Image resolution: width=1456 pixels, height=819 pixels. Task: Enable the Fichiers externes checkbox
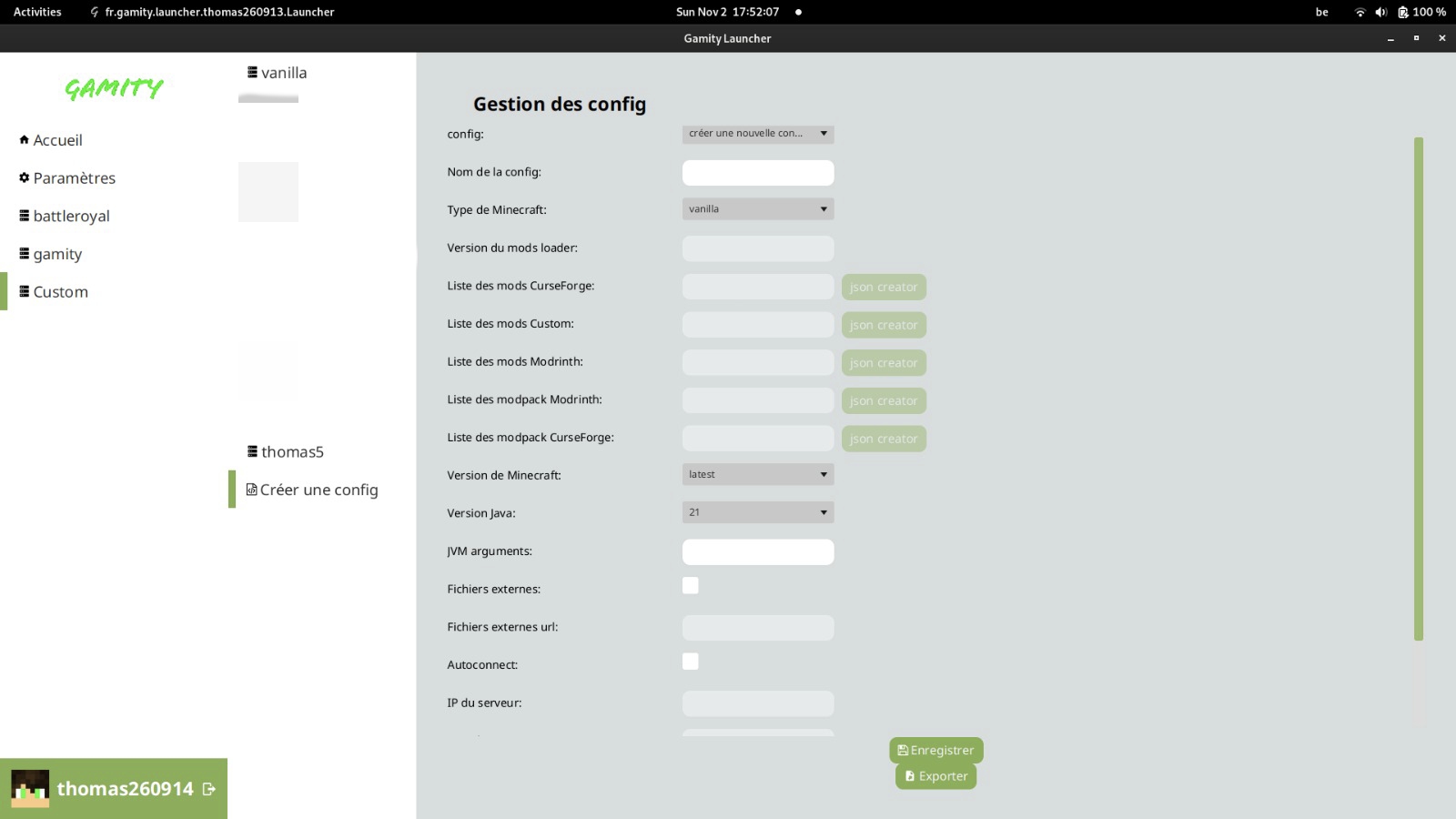[691, 586]
